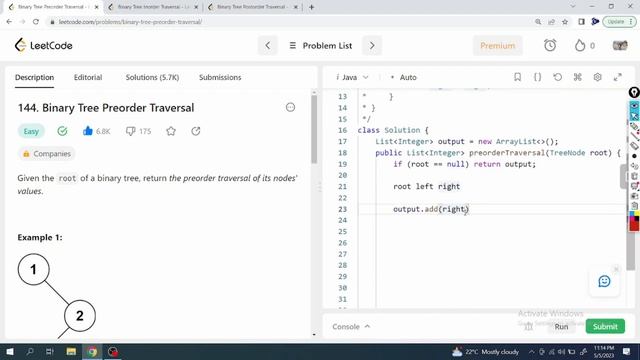The height and width of the screenshot is (360, 640).
Task: Switch to the Binary Tree Inorder Traversal tab
Action: point(153,7)
